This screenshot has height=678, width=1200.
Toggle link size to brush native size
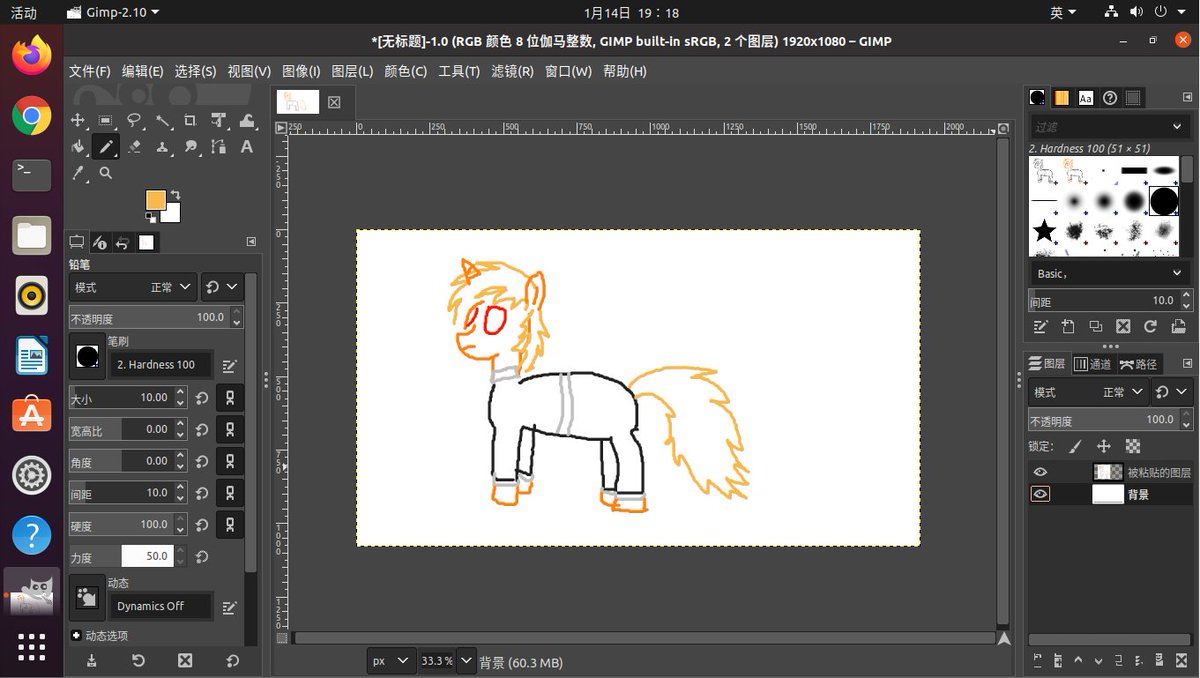(x=231, y=397)
